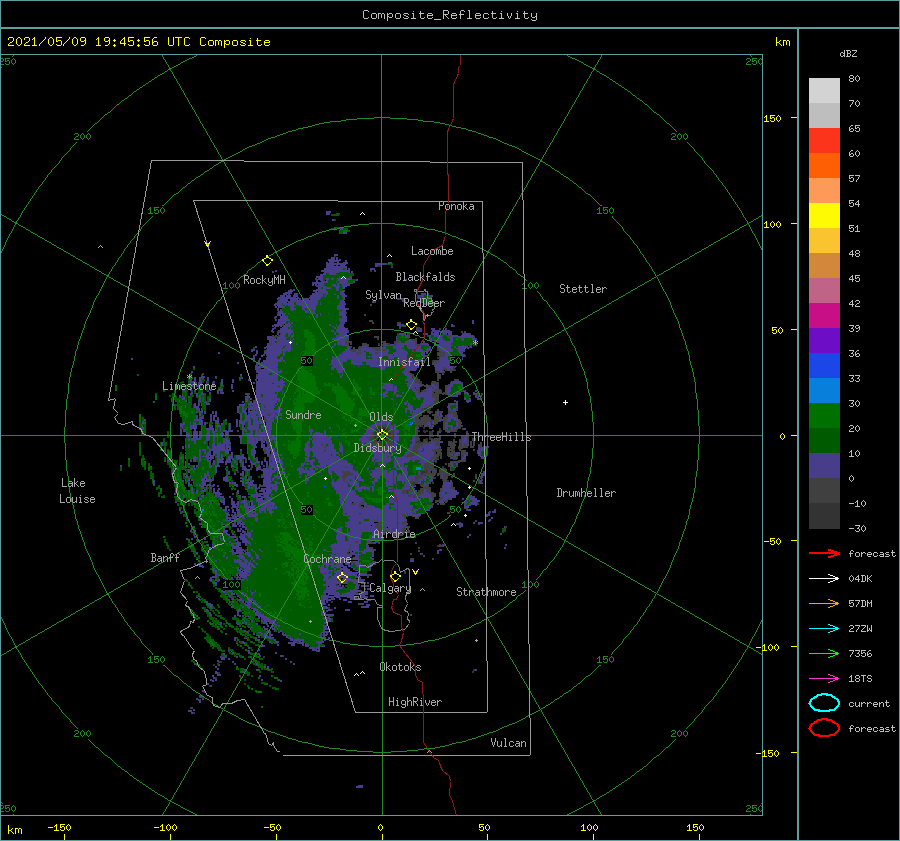The image size is (900, 841).
Task: Click the yellow diamond marker below RedDeer
Action: coord(411,325)
